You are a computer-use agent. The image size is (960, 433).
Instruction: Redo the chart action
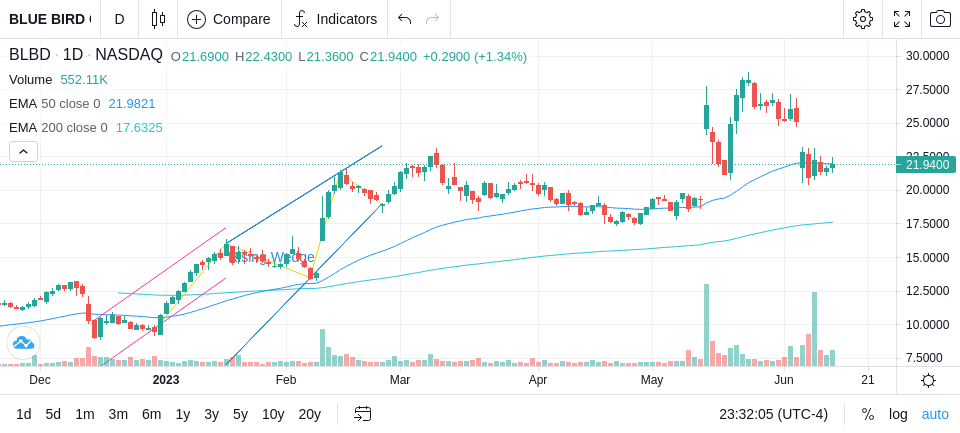433,19
